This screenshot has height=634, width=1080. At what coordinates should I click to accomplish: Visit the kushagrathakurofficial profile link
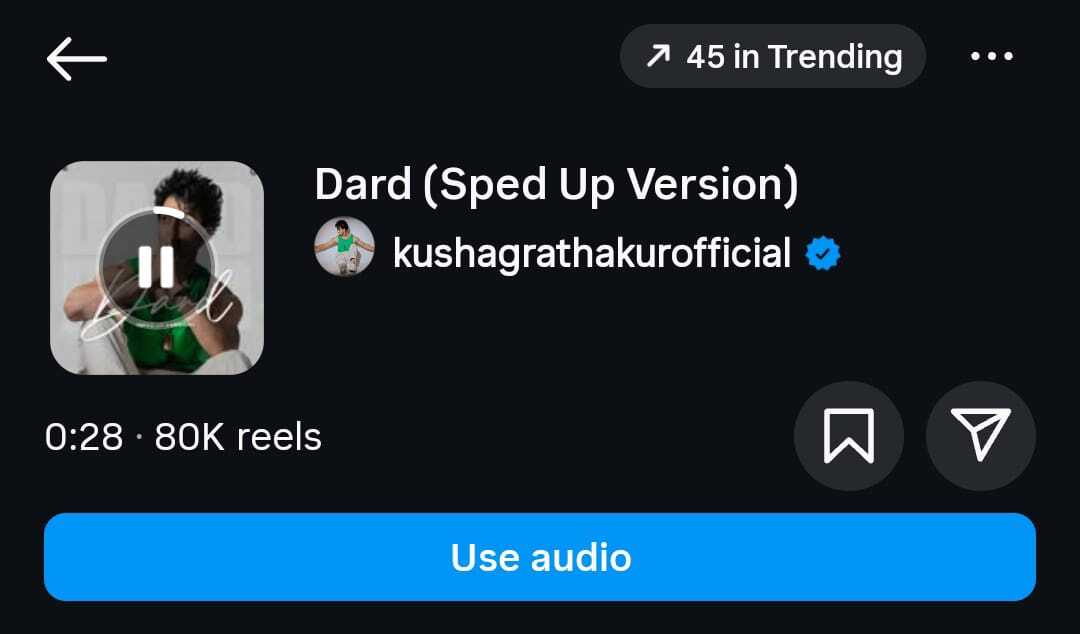tap(592, 254)
